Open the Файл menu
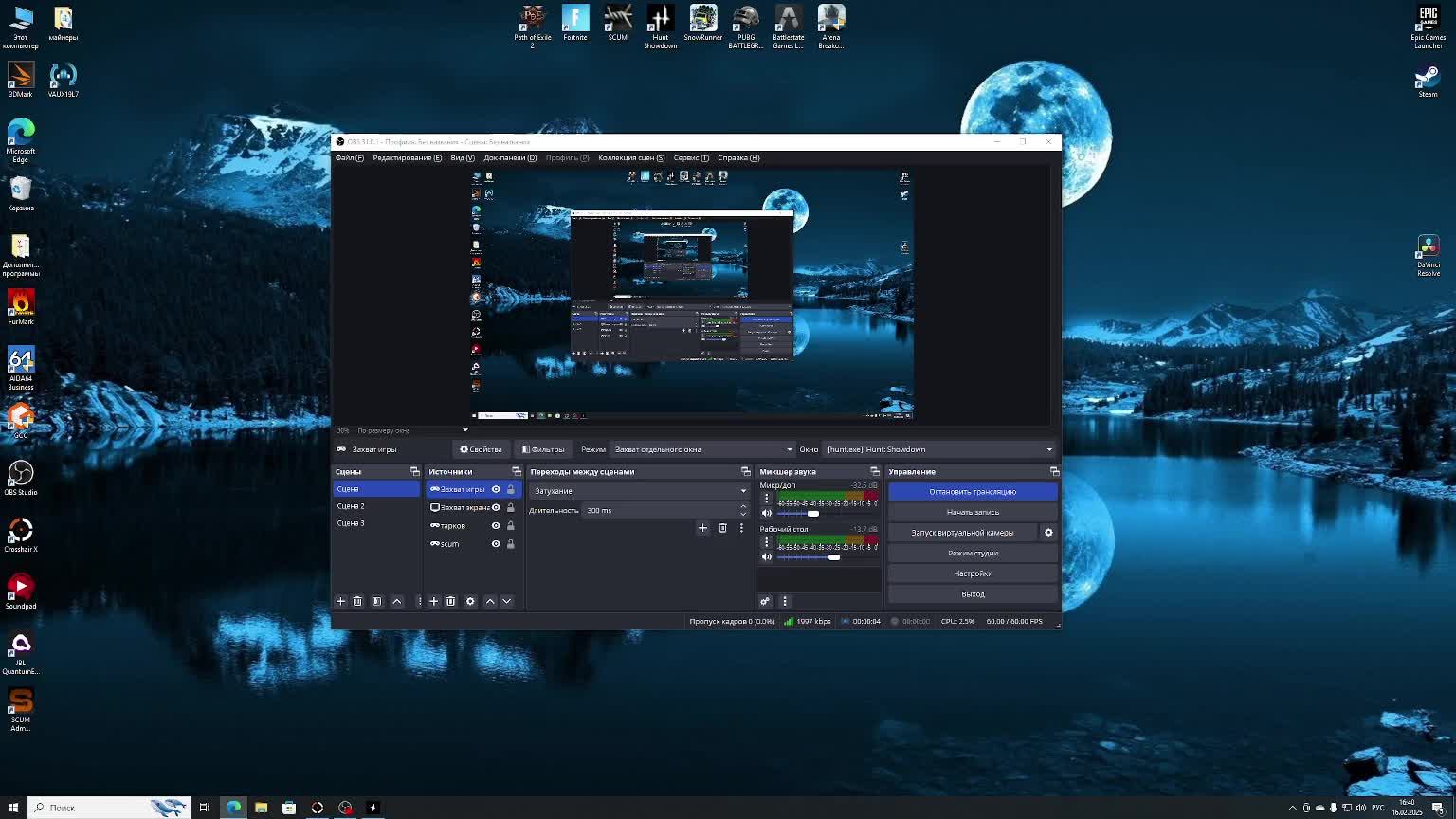The width and height of the screenshot is (1456, 819). pyautogui.click(x=349, y=158)
